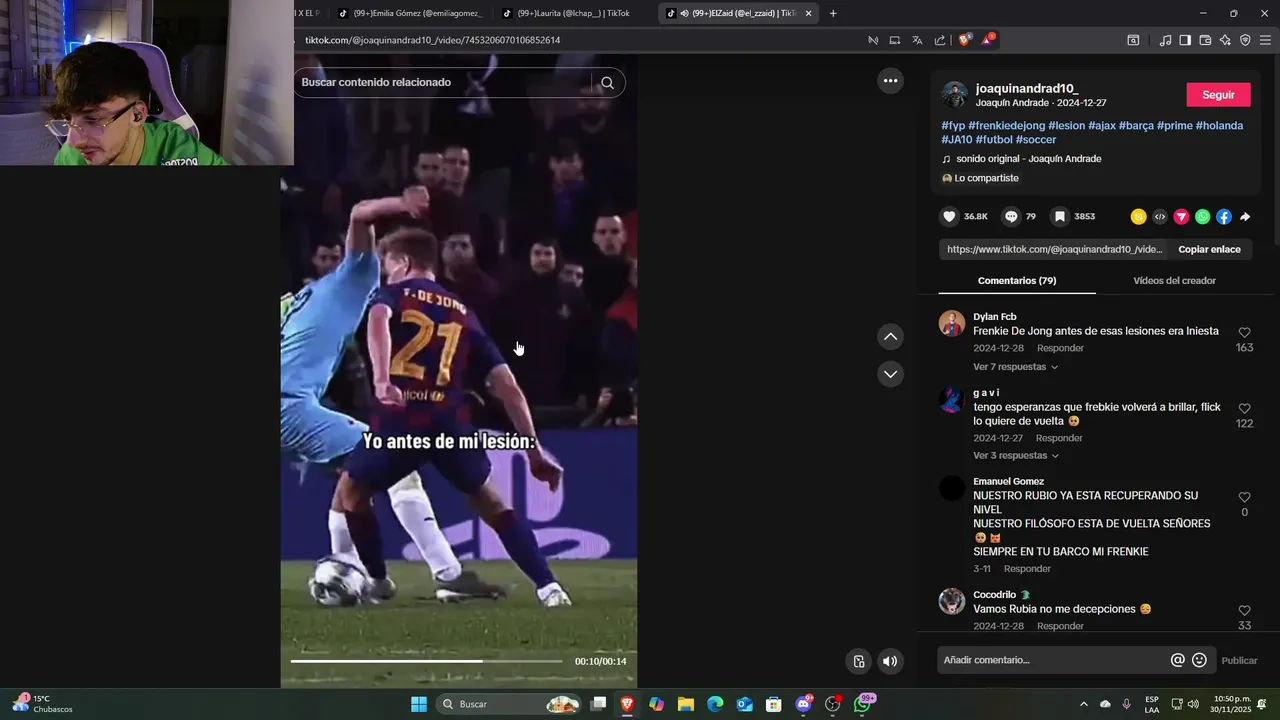Click the translate page icon
Viewport: 1280px width, 720px height.
coord(917,40)
